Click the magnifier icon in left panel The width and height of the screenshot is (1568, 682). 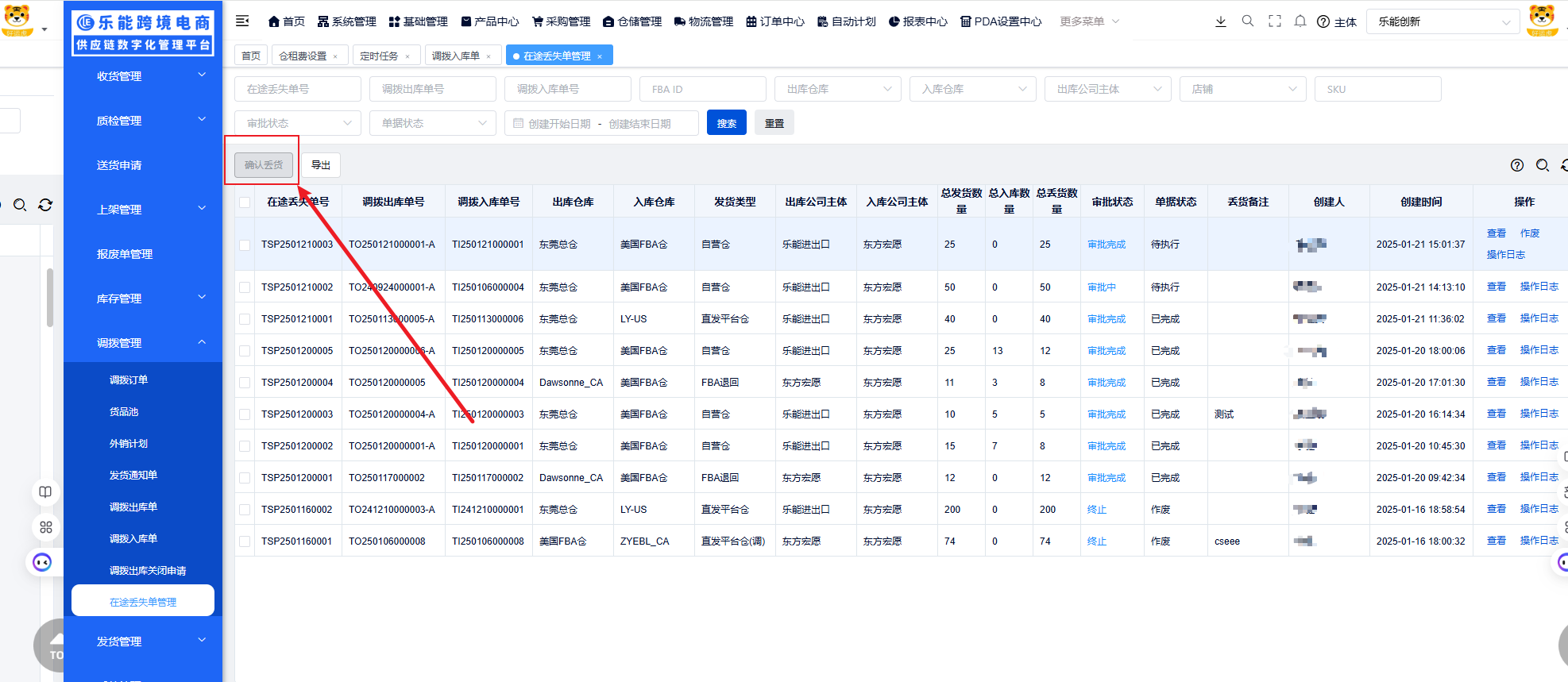tap(20, 205)
